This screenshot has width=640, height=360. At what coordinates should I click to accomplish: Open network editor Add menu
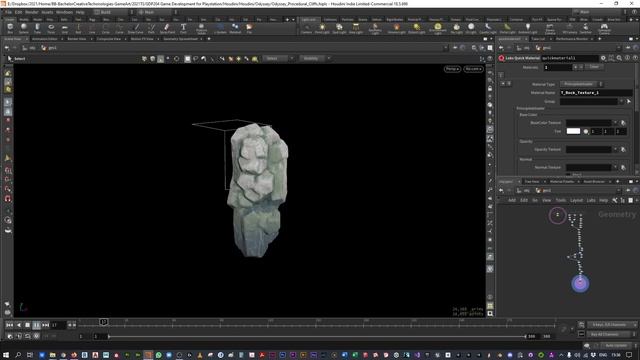click(x=512, y=200)
